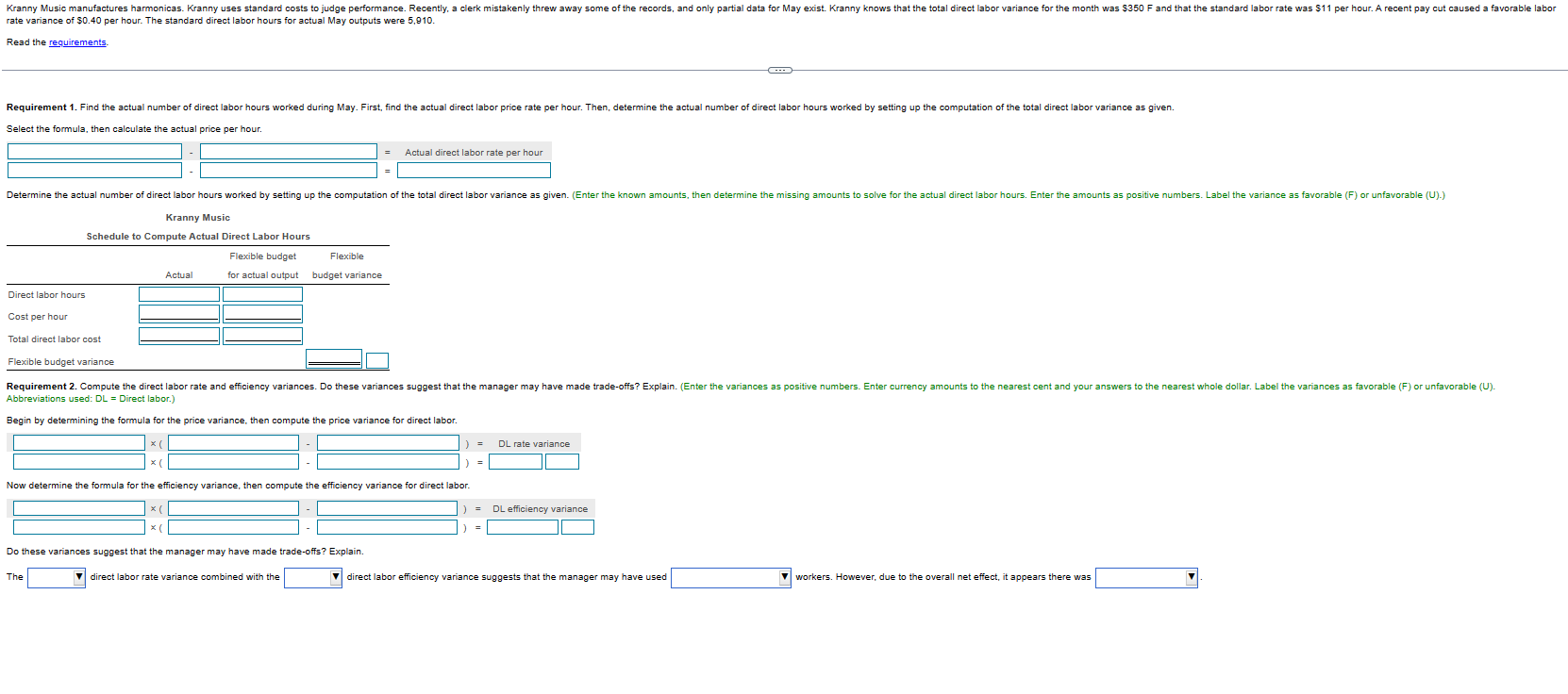Click the computed actual rate per hour box
The width and height of the screenshot is (1568, 694).
(x=474, y=171)
